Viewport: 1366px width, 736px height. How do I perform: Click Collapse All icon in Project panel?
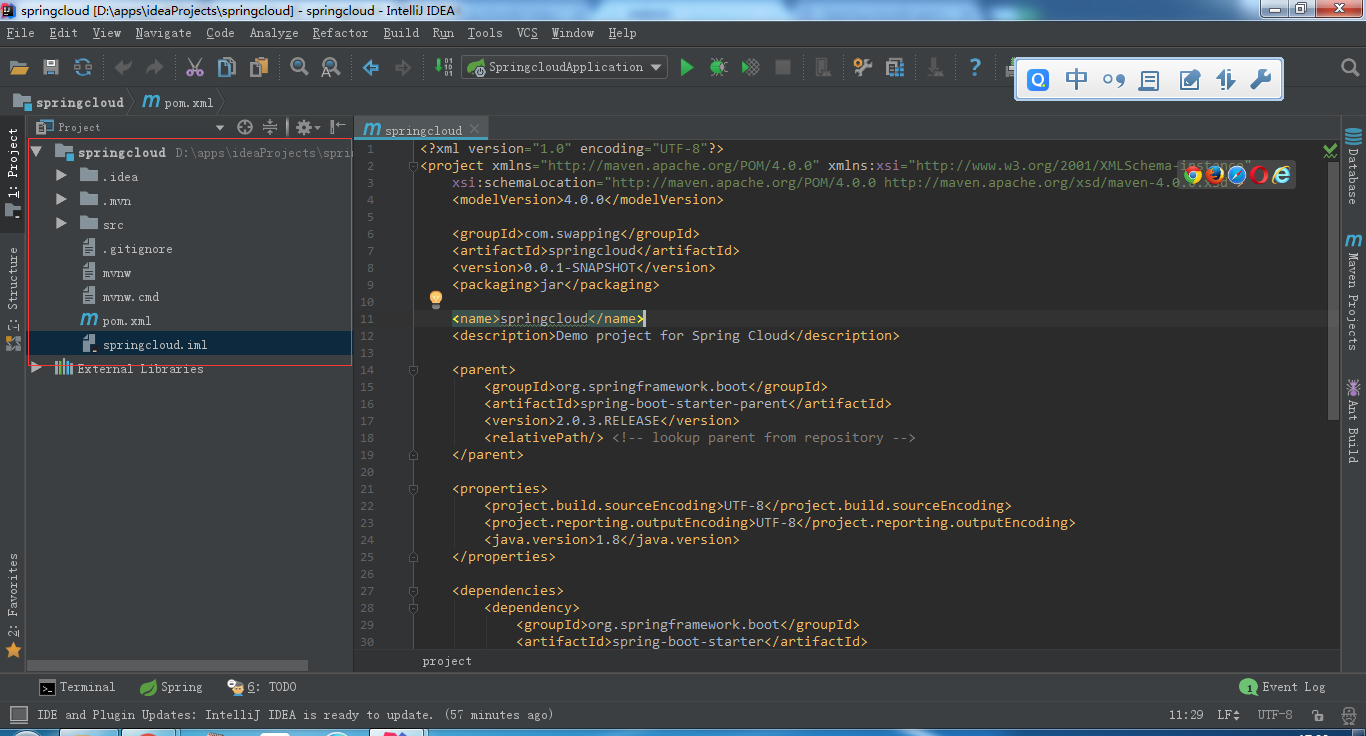(x=270, y=127)
